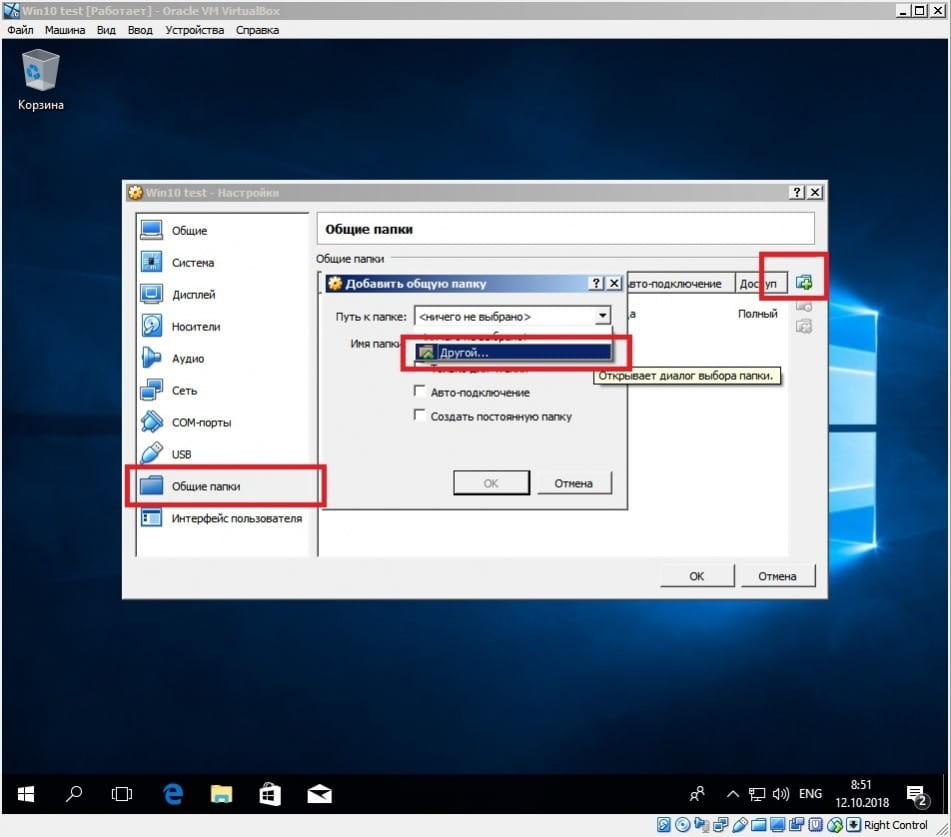951x837 pixels.
Task: Switch the ENG input language indicator
Action: 810,794
